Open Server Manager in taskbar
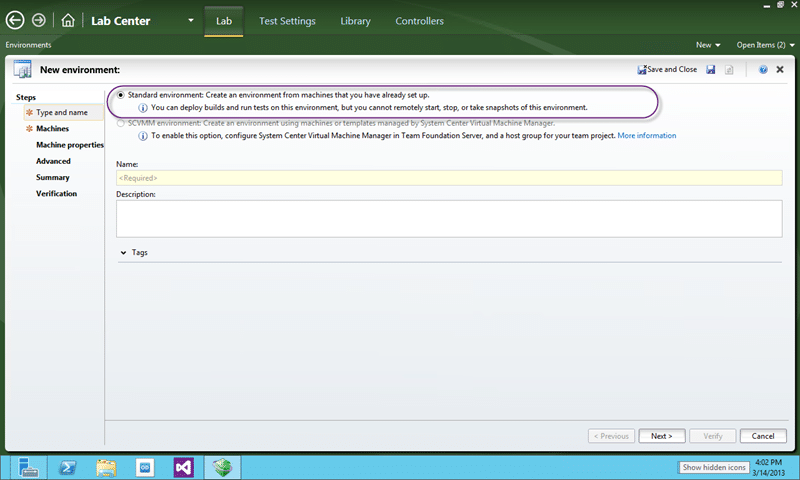The height and width of the screenshot is (480, 800). pyautogui.click(x=28, y=467)
